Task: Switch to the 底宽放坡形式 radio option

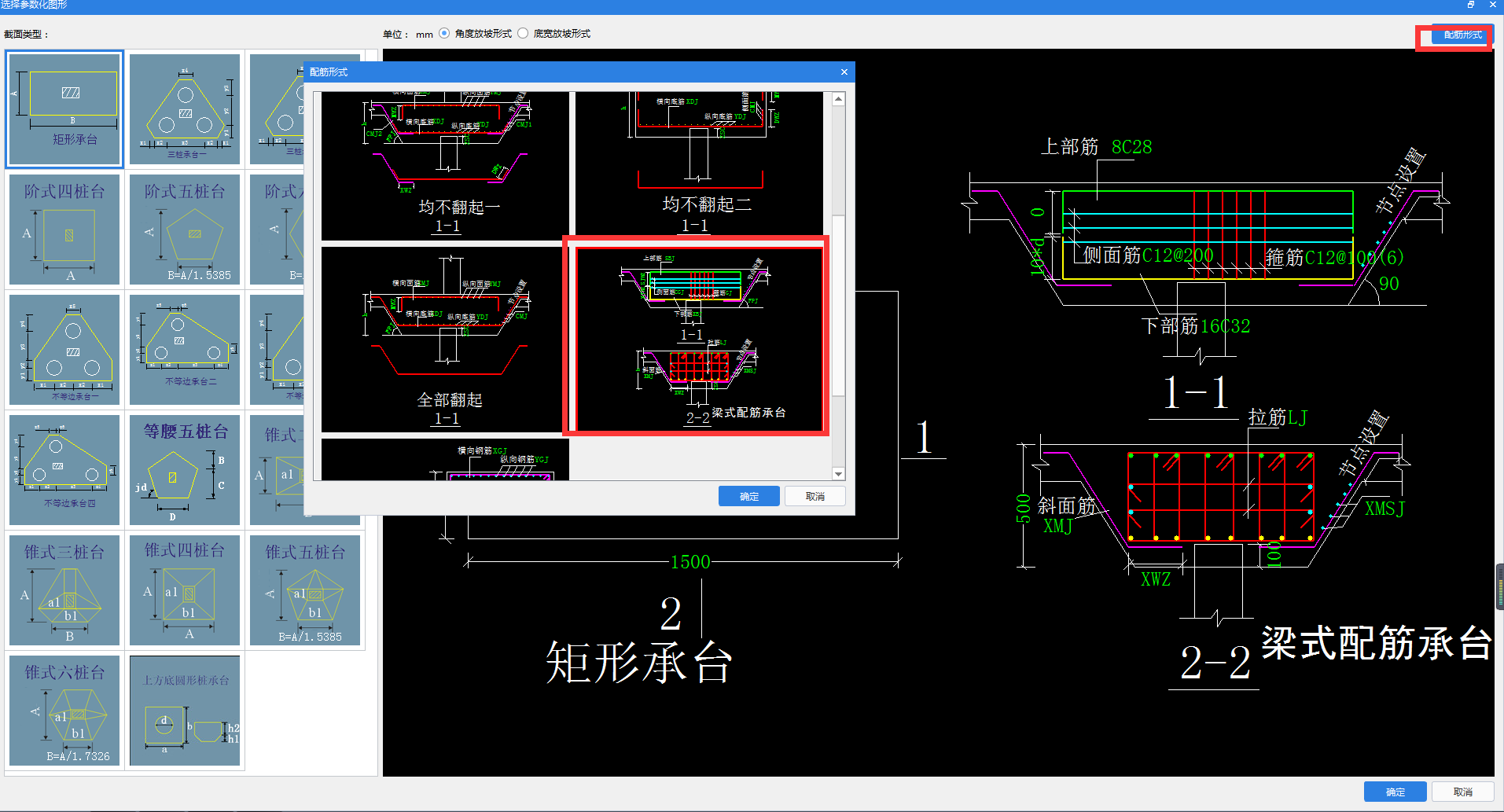Action: [x=524, y=34]
